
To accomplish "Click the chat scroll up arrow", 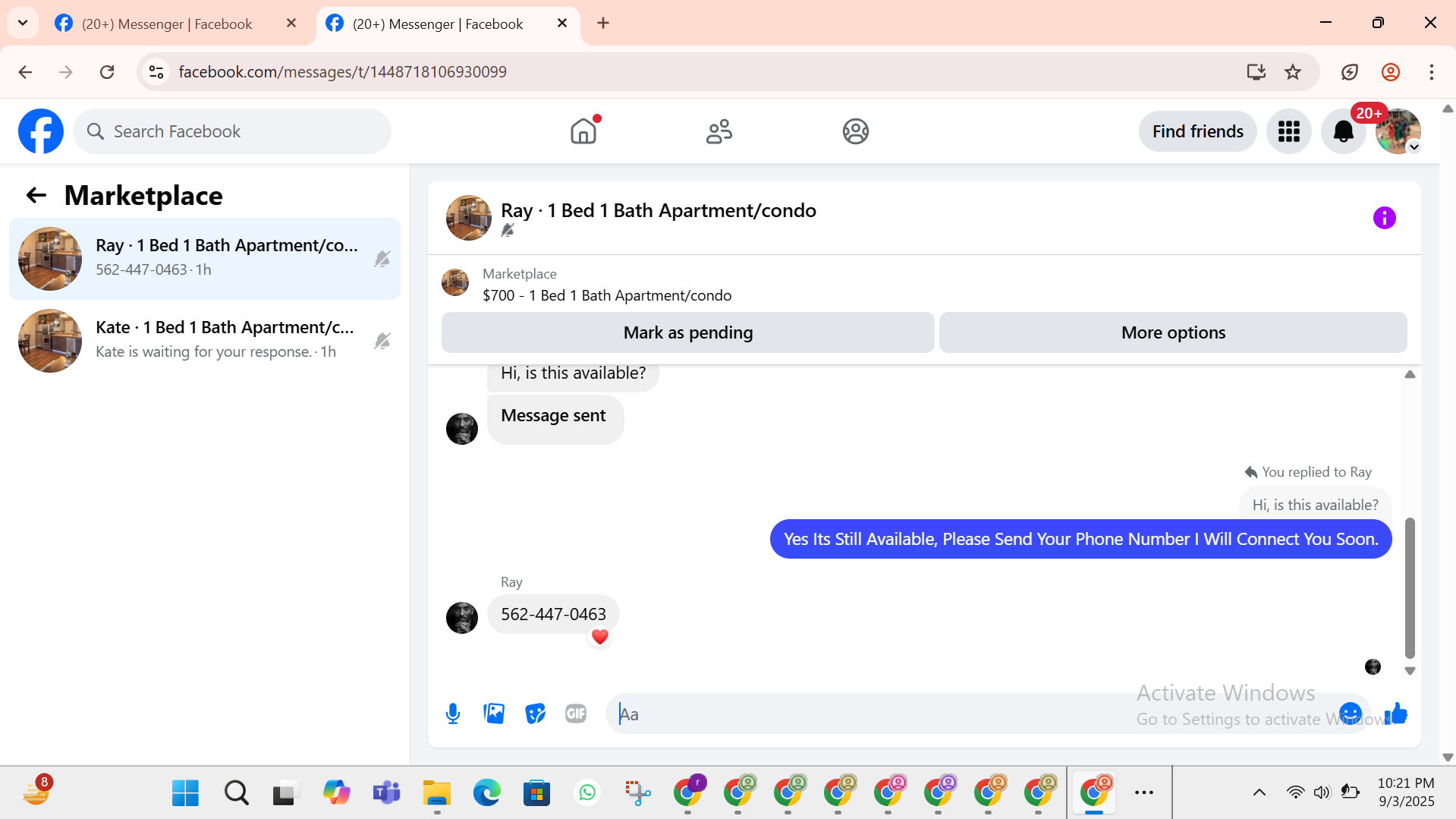I will tap(1410, 374).
